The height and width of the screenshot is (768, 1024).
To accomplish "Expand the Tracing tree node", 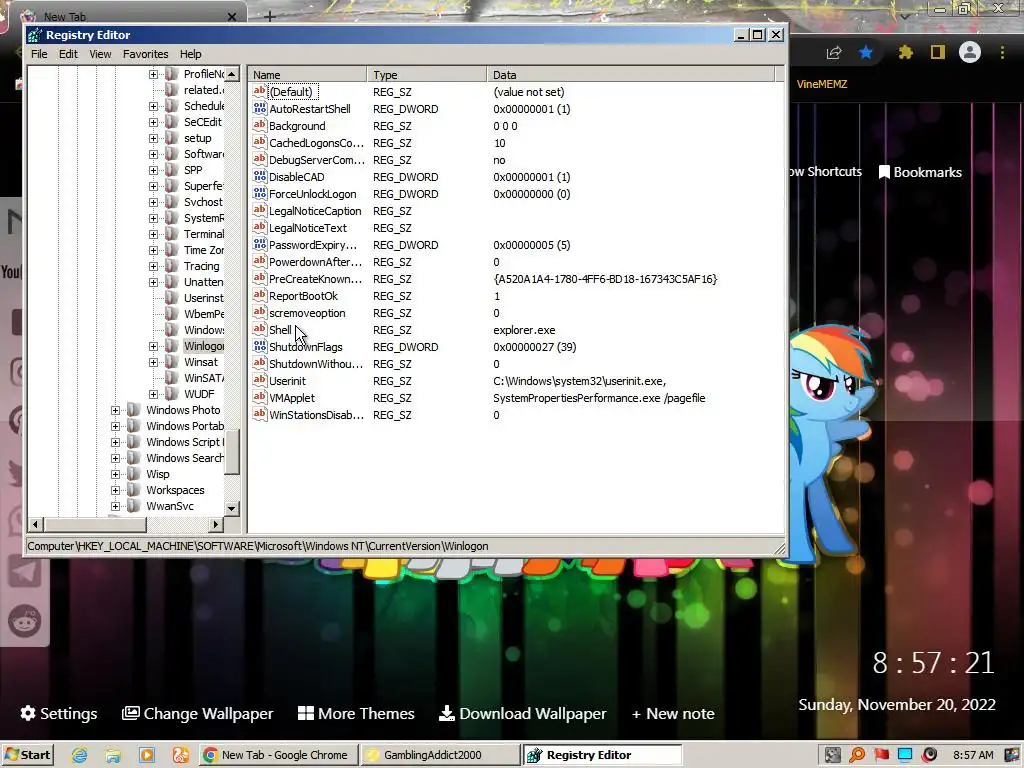I will [x=153, y=266].
